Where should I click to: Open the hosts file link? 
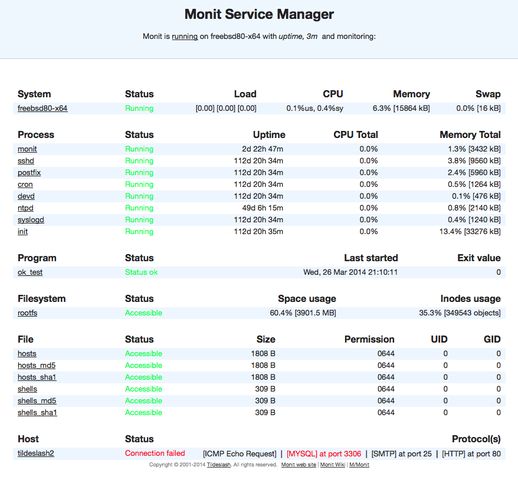pos(27,354)
